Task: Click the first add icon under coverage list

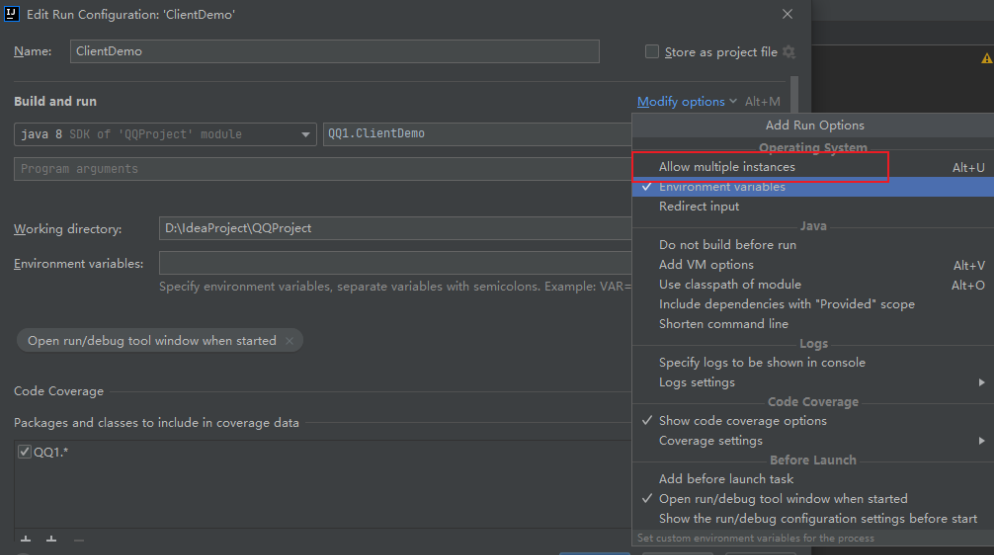Action: click(26, 540)
